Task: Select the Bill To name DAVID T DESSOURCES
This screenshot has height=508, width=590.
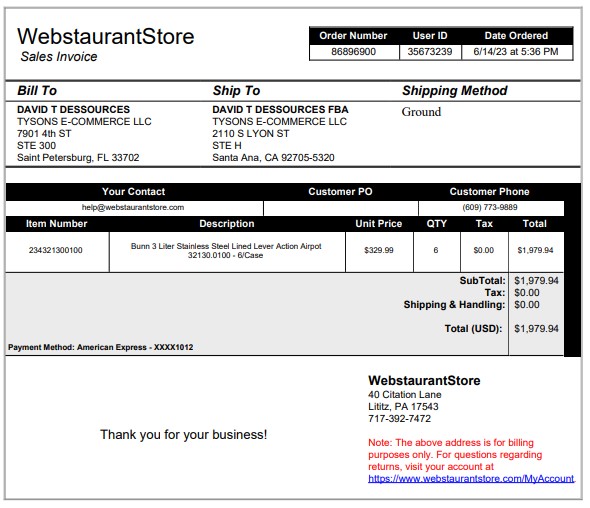Action: point(73,110)
